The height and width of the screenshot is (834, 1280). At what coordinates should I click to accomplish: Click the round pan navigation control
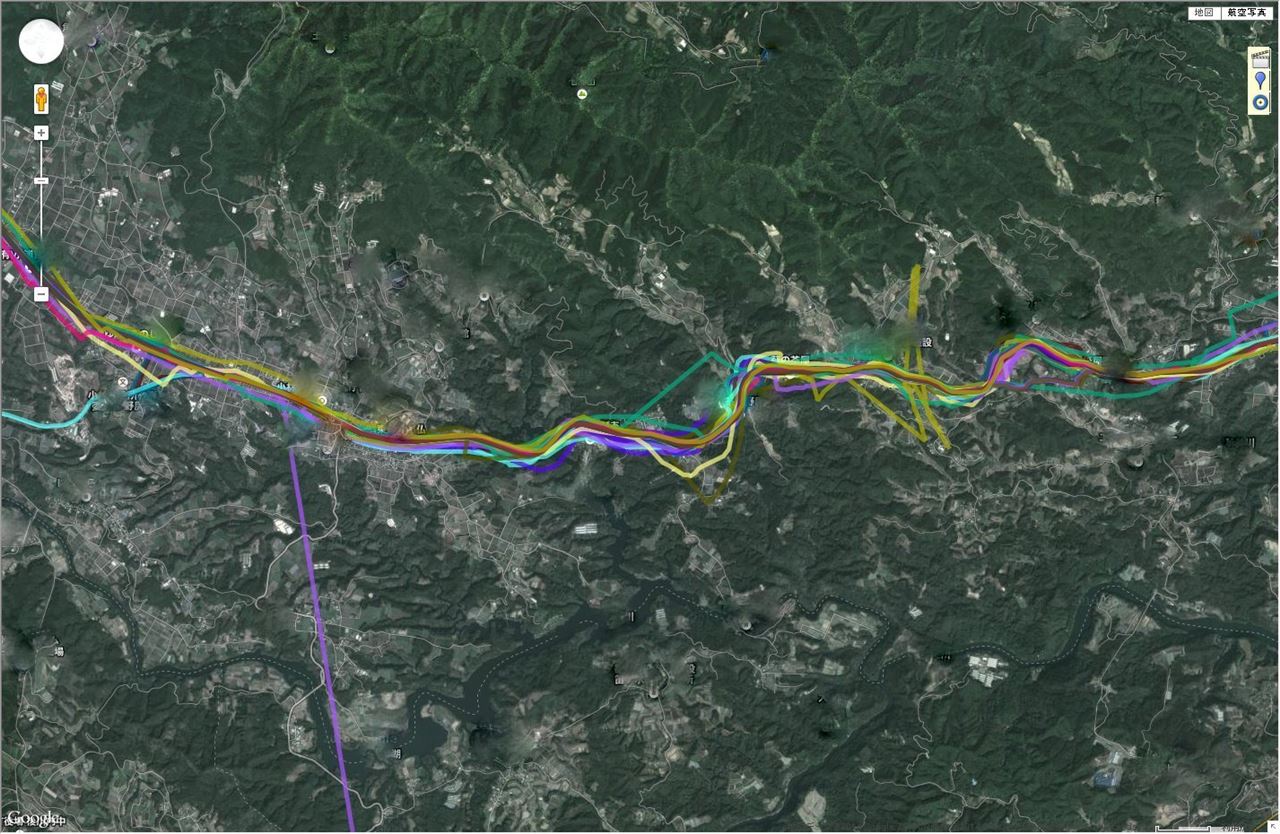41,41
